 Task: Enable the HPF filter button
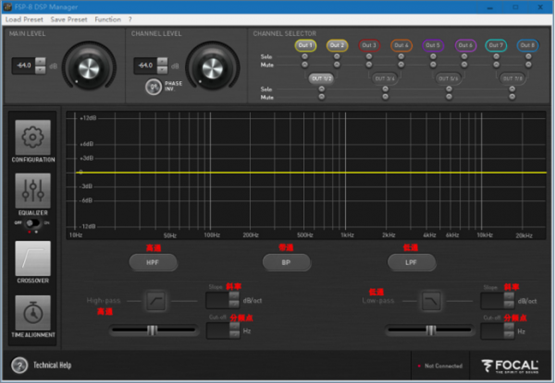pos(153,263)
